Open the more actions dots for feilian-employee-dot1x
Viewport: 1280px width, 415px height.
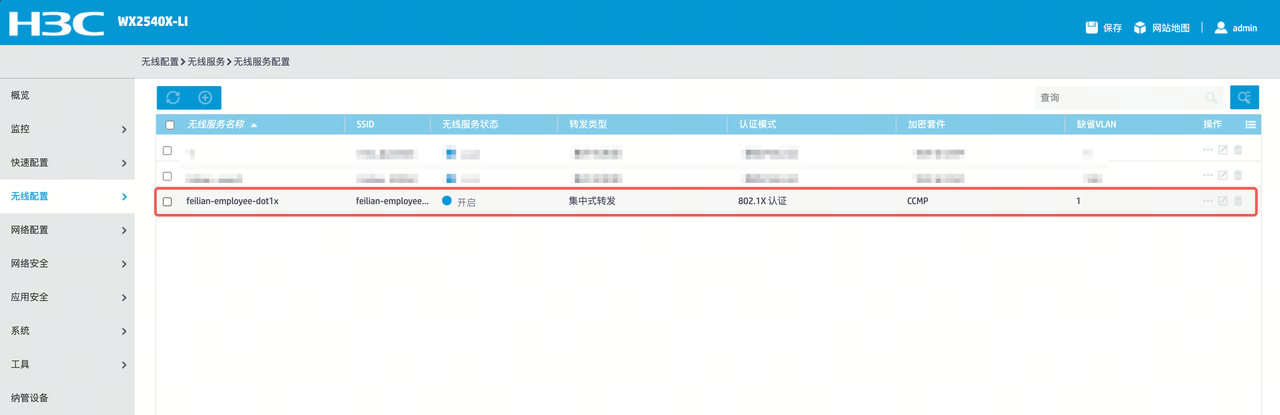1208,201
